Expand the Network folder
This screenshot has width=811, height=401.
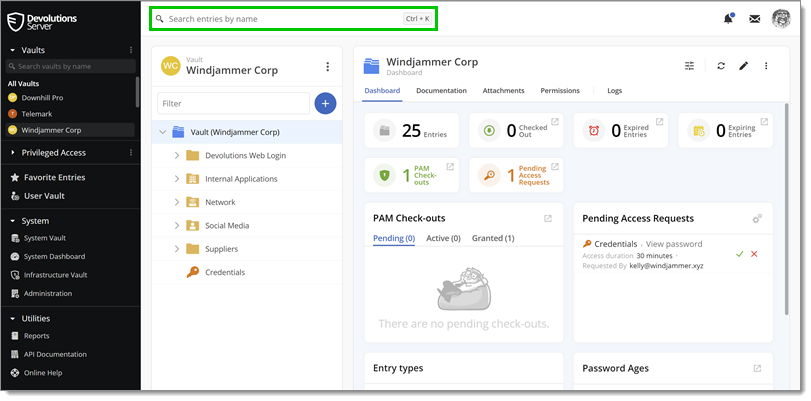(x=176, y=202)
